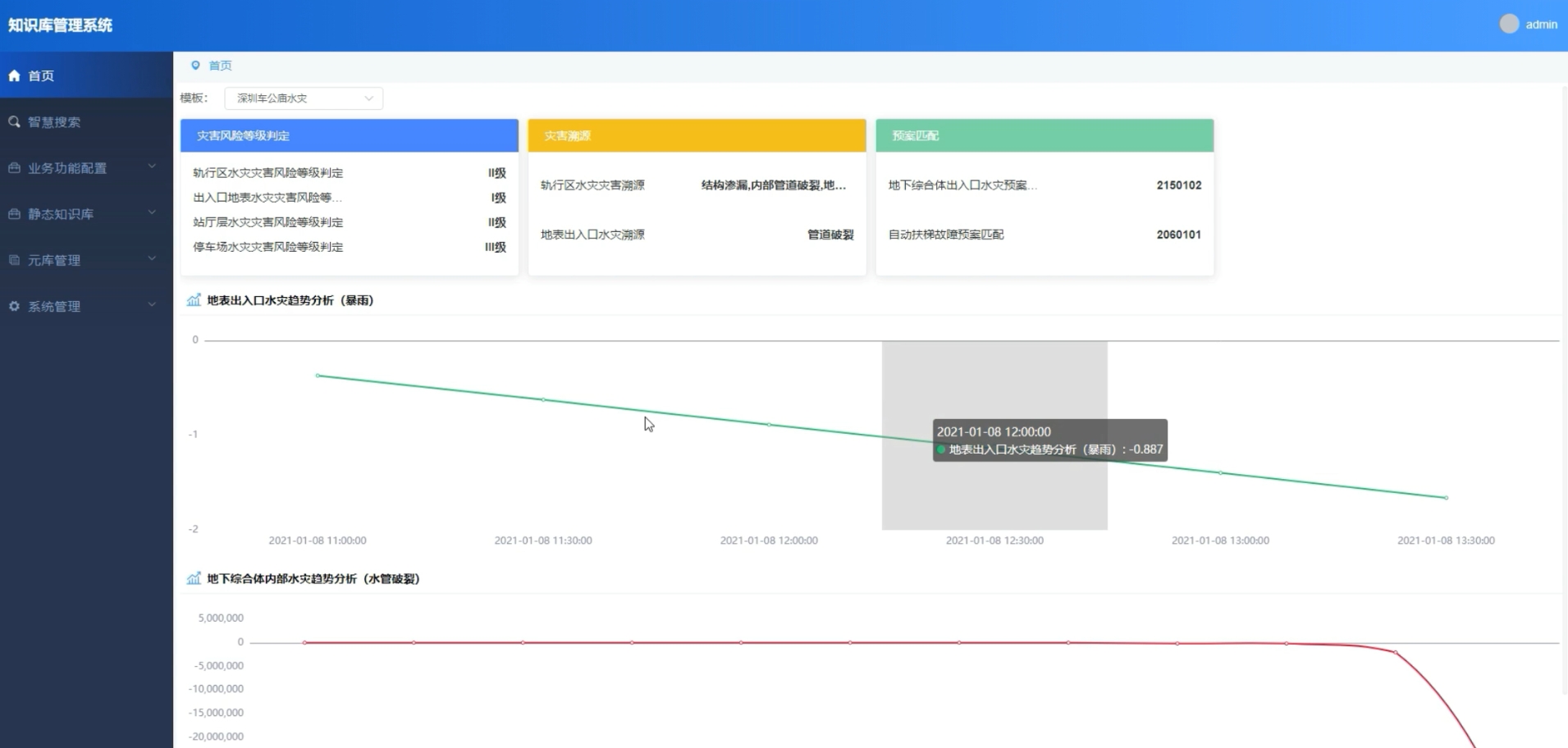Expand the 静态知识库 menu chevron

152,212
